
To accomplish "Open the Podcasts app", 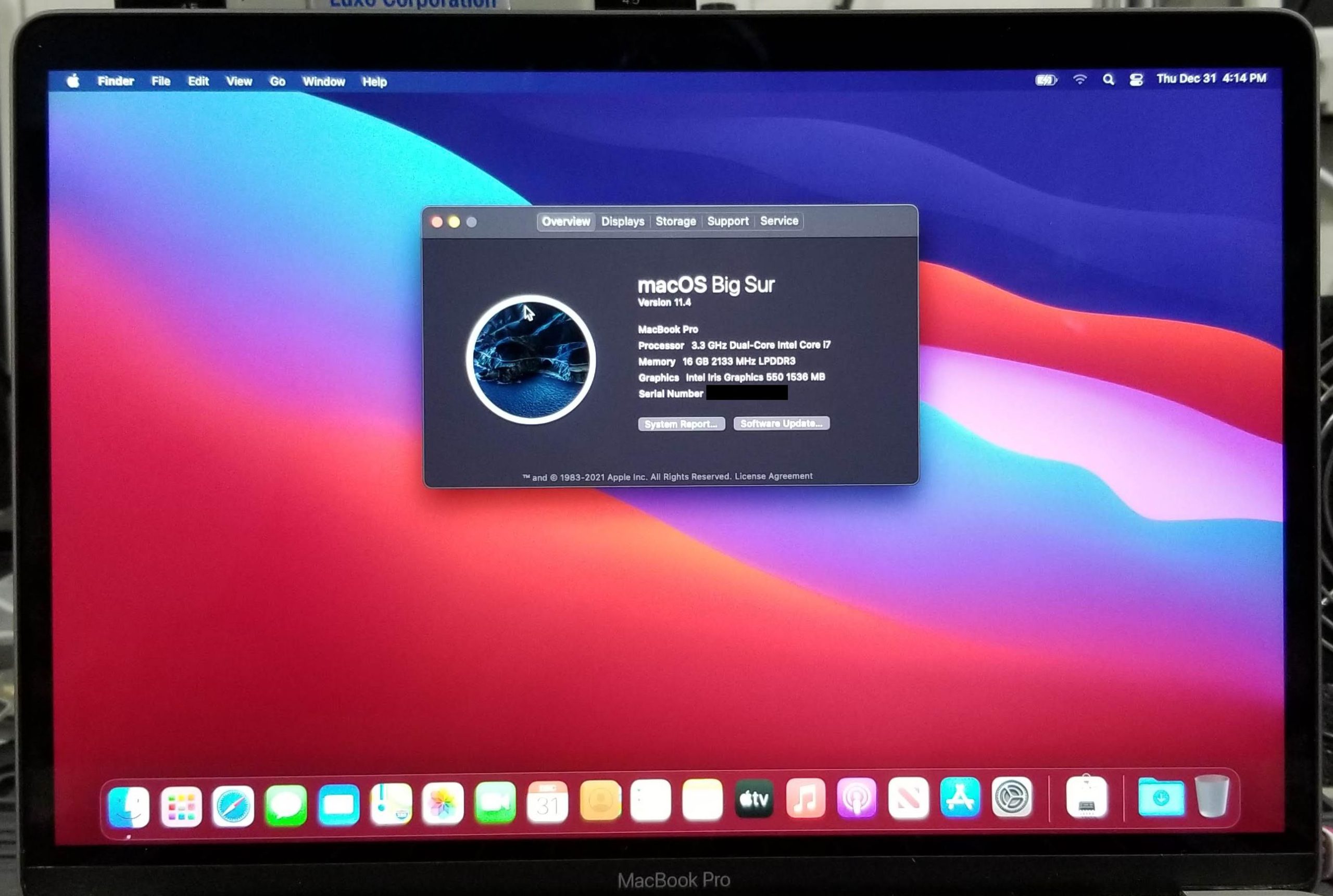I will click(x=856, y=798).
